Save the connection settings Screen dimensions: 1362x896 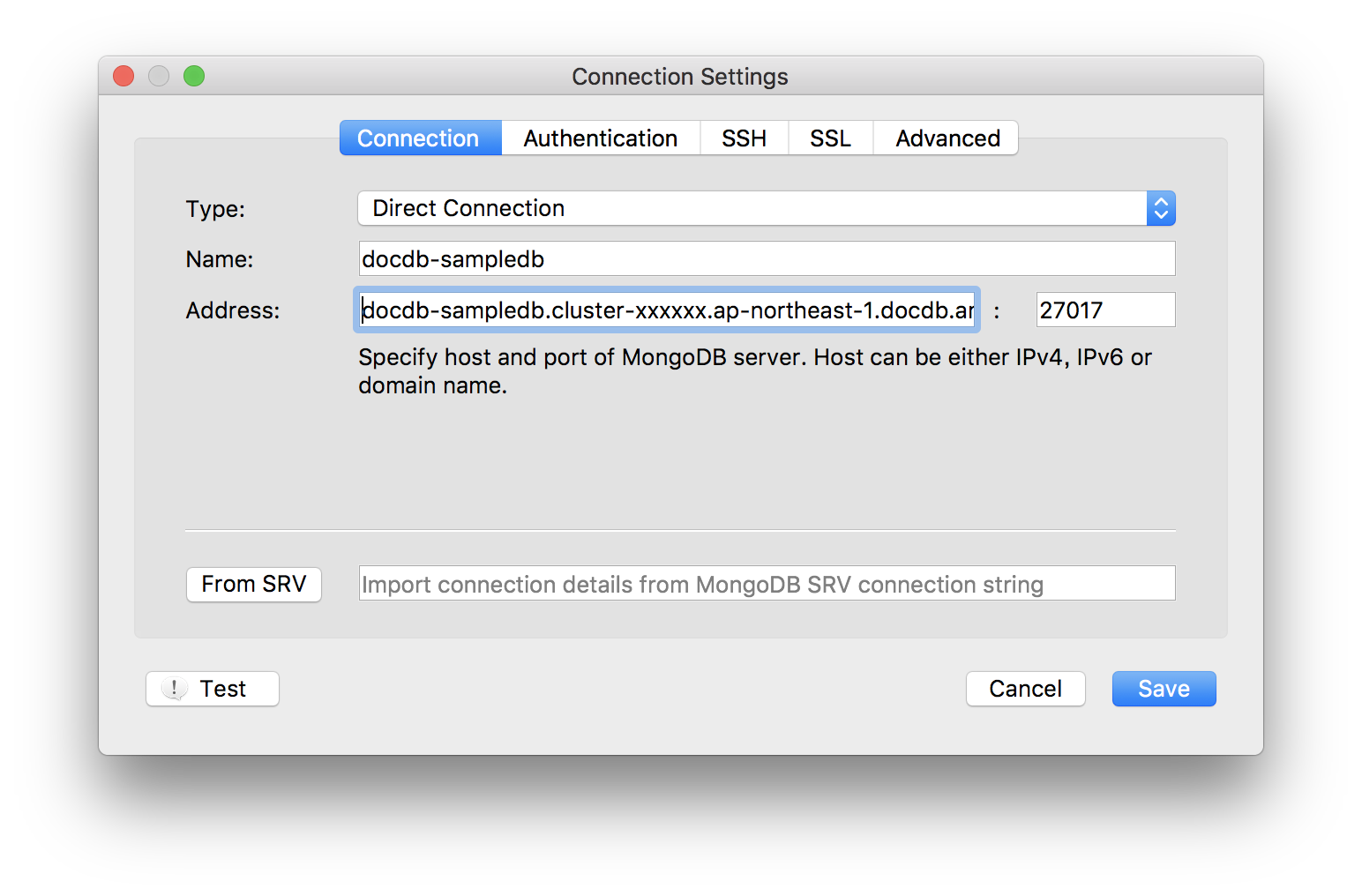[x=1164, y=689]
